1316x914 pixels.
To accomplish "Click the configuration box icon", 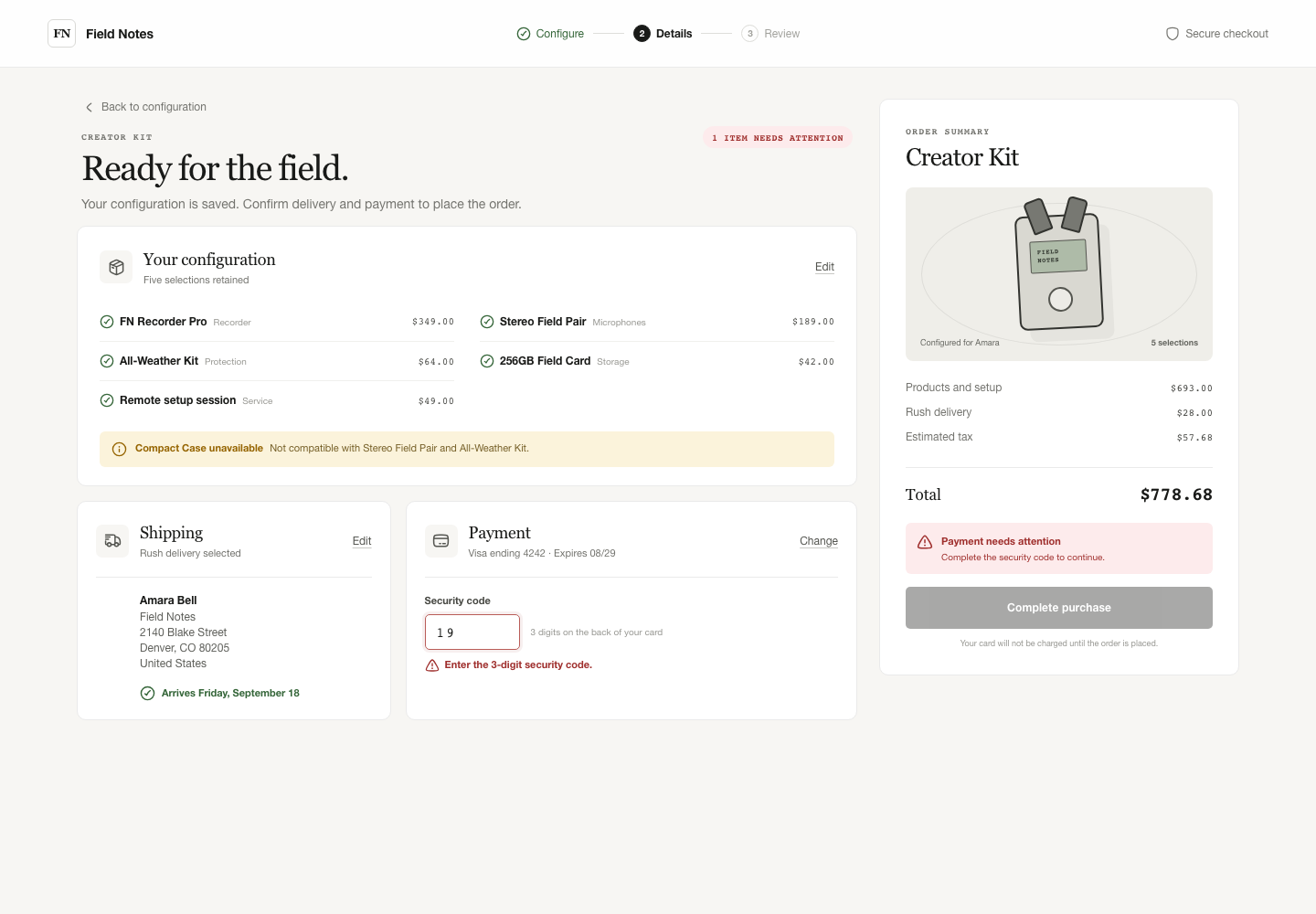I will point(116,267).
